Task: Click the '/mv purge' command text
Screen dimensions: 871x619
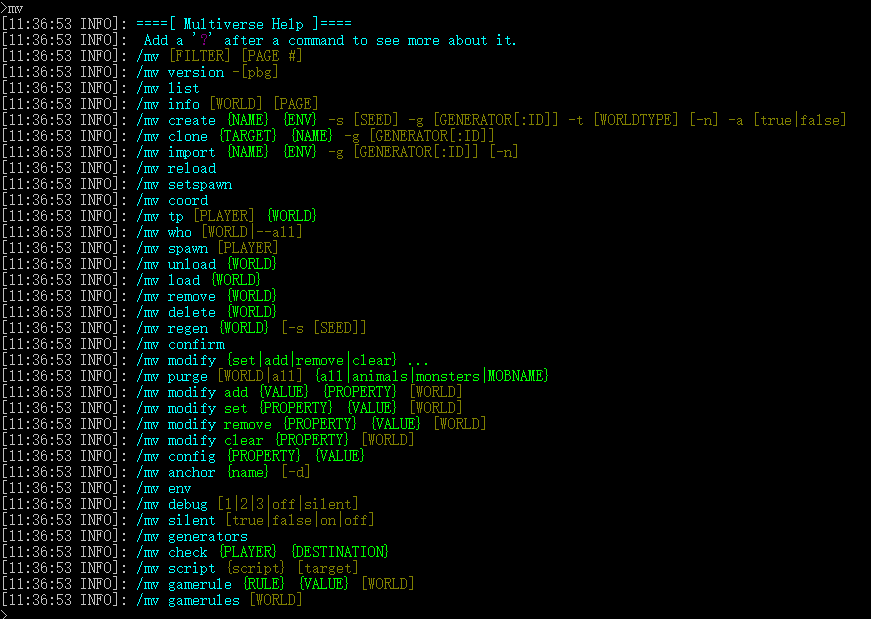Action: pos(172,376)
